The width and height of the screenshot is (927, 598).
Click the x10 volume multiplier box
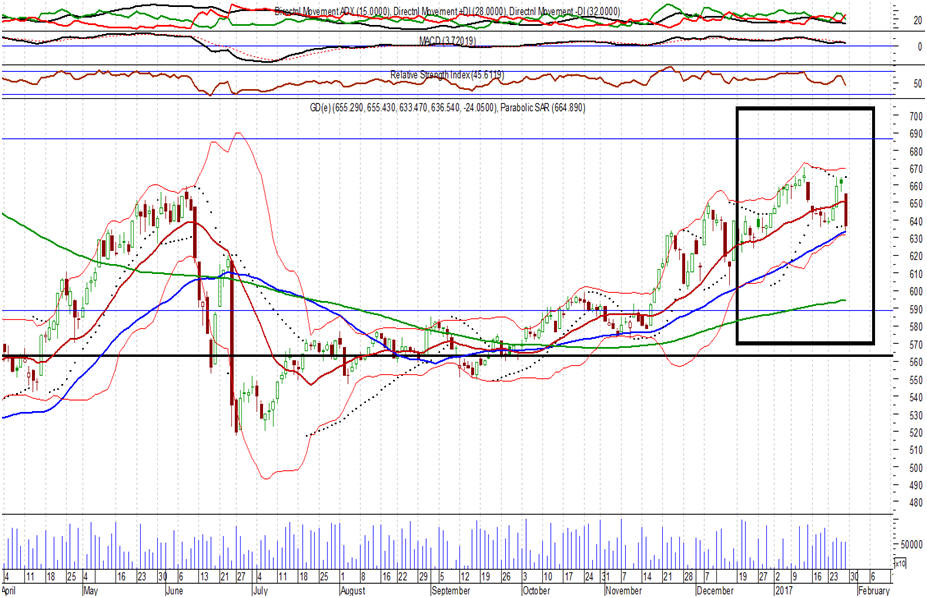(900, 563)
